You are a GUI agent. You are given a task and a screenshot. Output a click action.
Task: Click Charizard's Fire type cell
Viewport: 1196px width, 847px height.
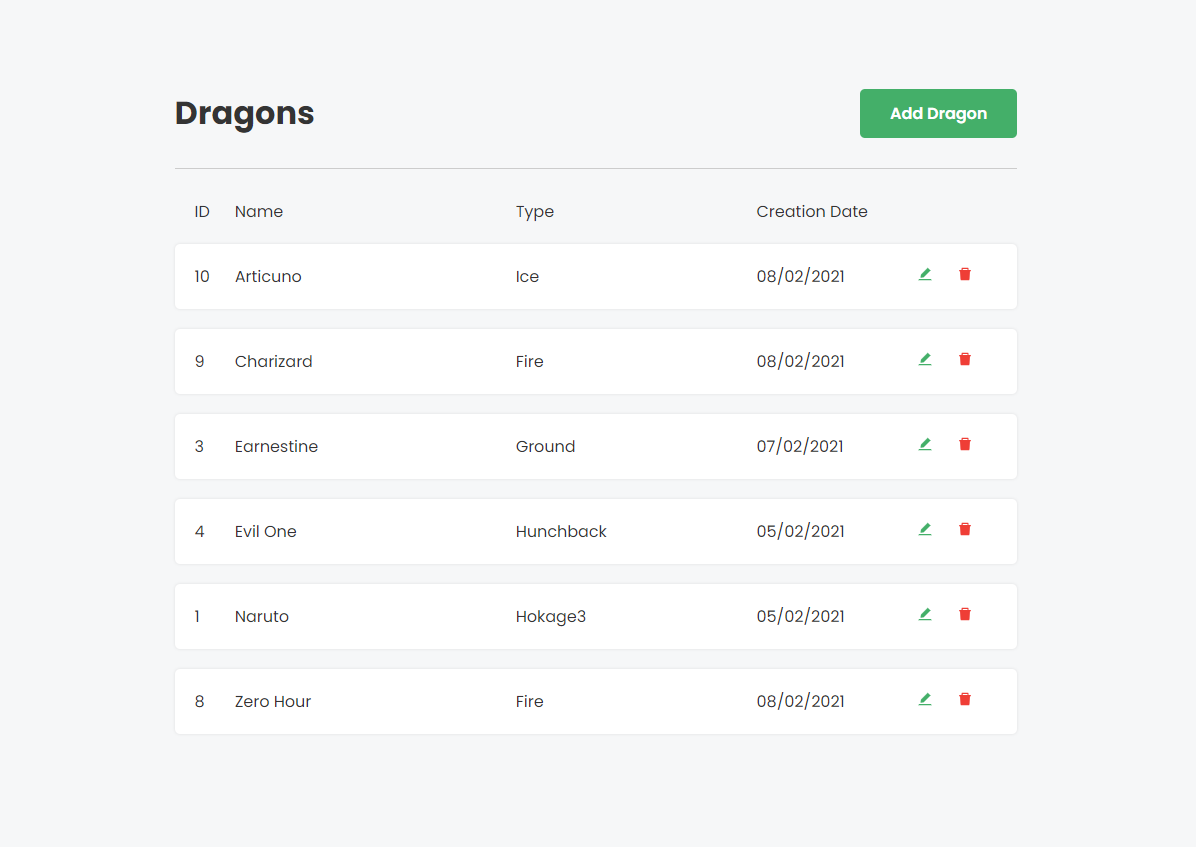(529, 362)
